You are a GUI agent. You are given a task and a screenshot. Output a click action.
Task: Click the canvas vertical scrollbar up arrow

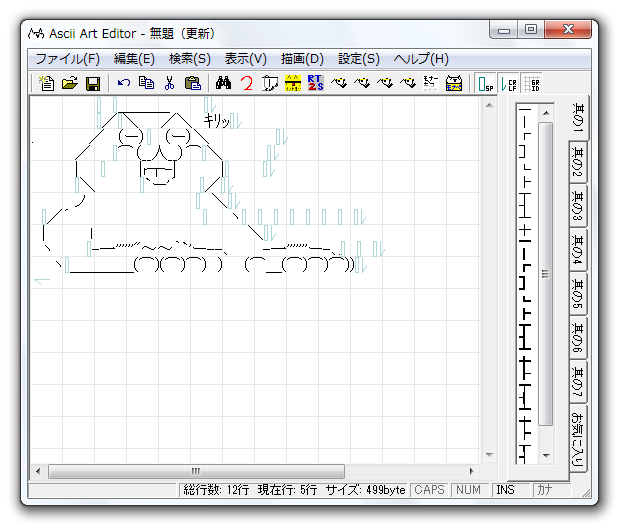coord(489,105)
